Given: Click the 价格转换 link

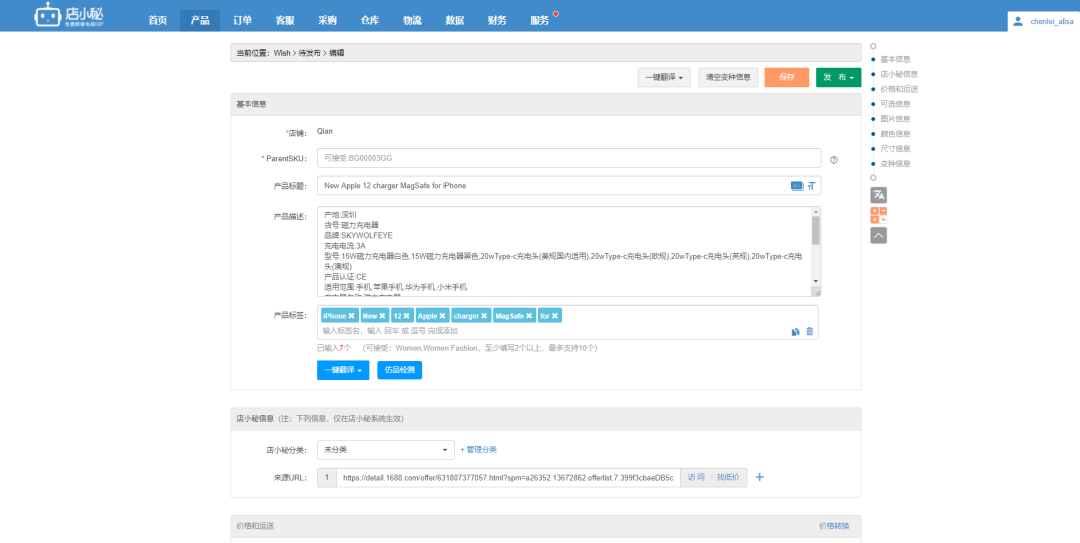Looking at the screenshot, I should coord(834,526).
